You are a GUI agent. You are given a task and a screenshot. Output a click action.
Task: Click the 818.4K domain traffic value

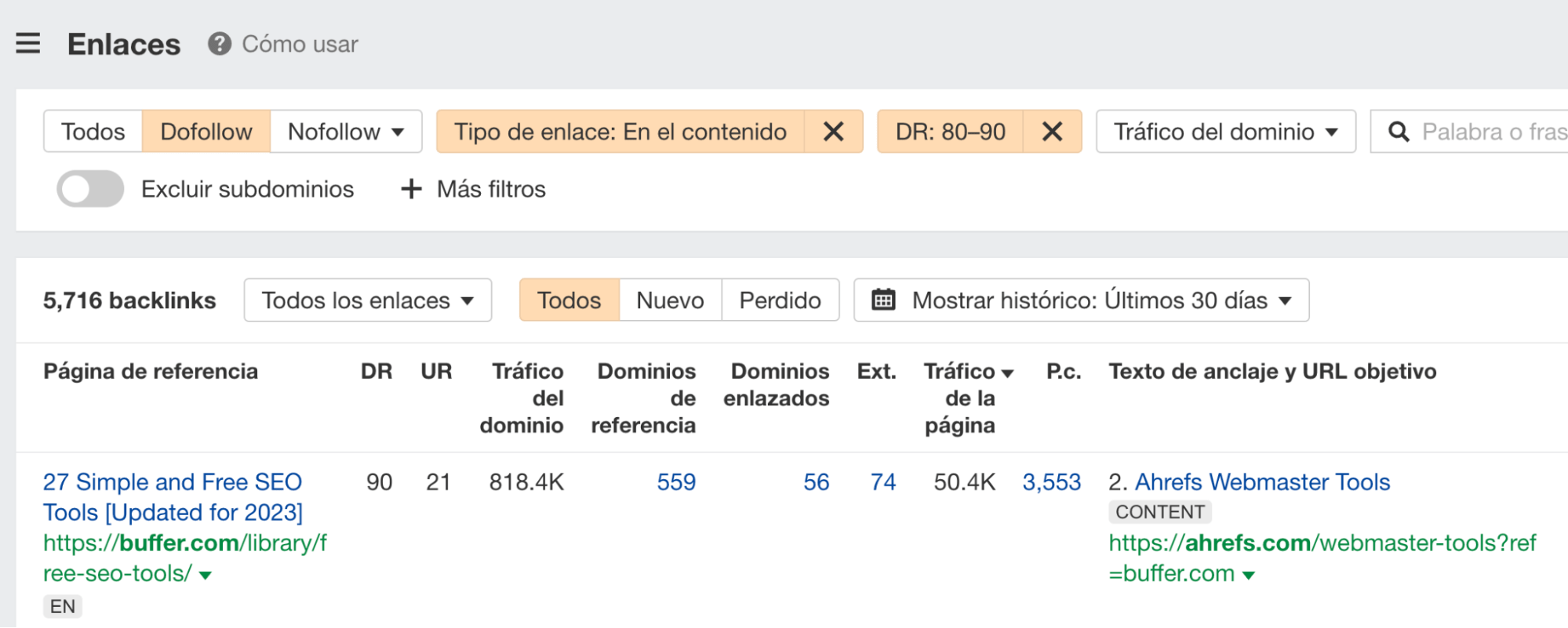tap(526, 482)
